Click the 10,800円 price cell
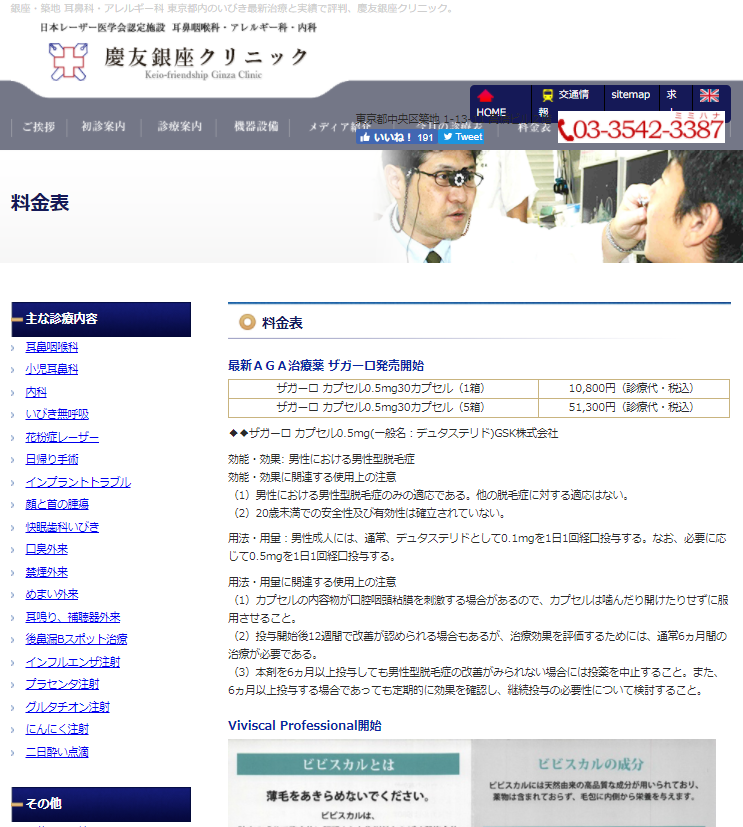 click(x=634, y=388)
